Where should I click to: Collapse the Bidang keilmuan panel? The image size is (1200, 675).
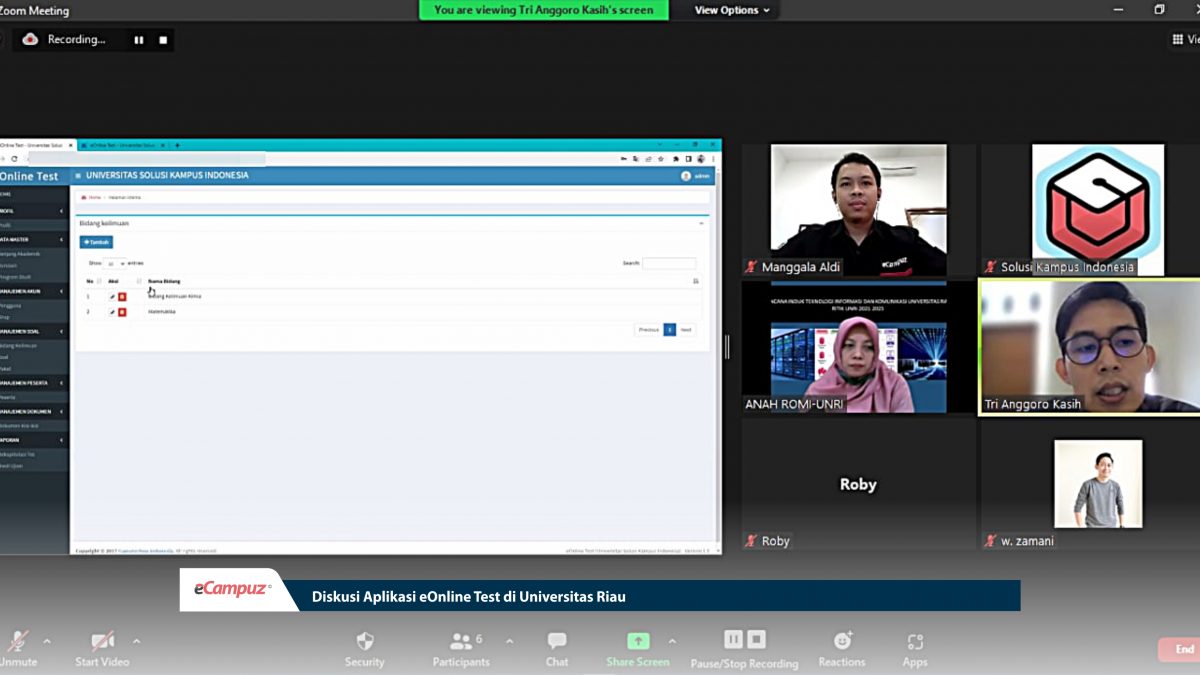coord(701,223)
